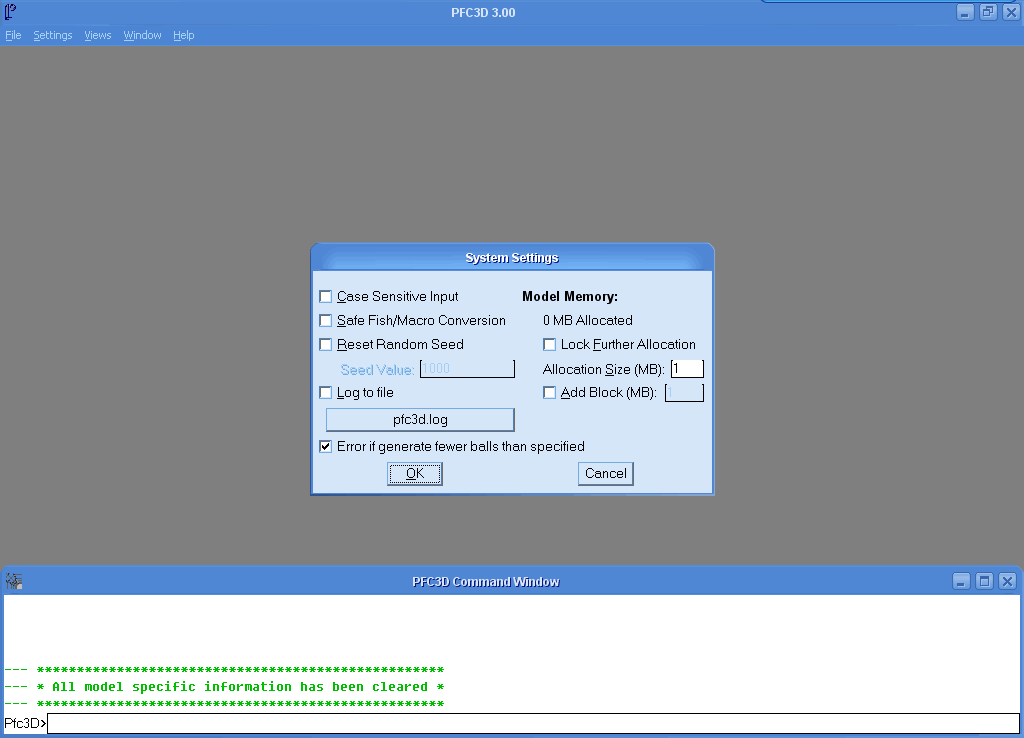Minimize the PFC3D Command Window

pyautogui.click(x=961, y=581)
